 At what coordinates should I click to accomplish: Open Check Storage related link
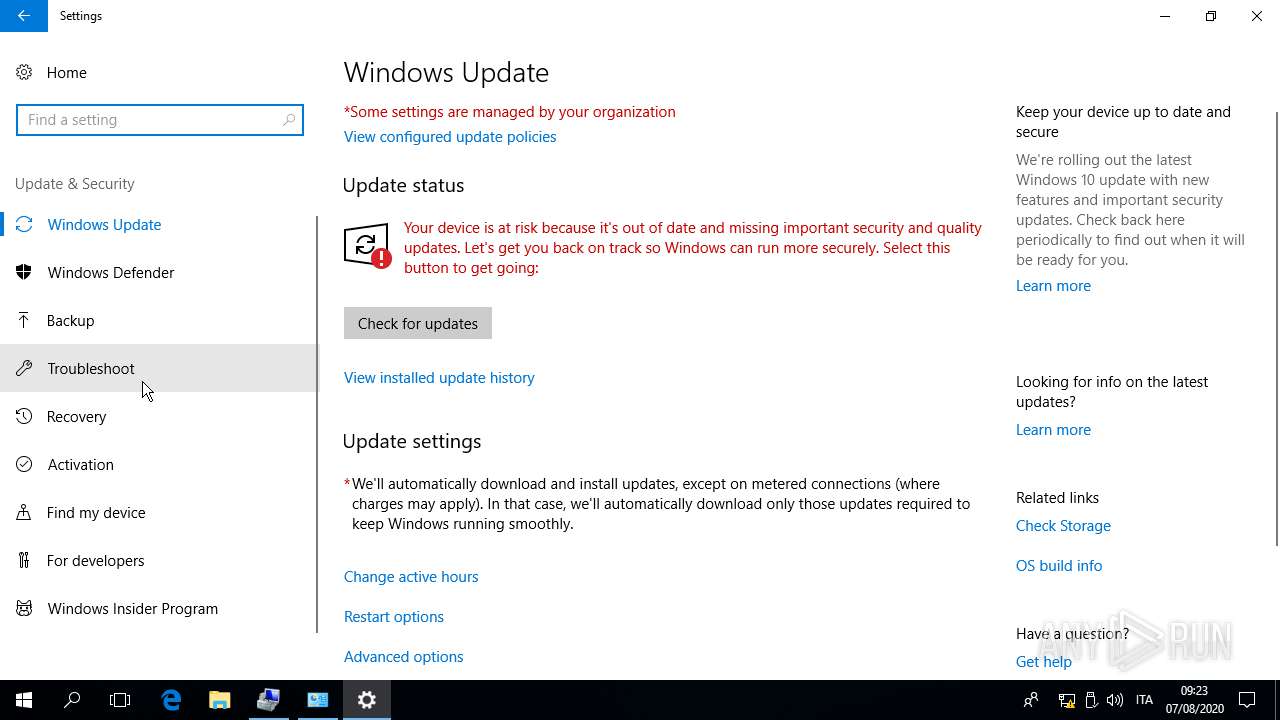tap(1063, 526)
